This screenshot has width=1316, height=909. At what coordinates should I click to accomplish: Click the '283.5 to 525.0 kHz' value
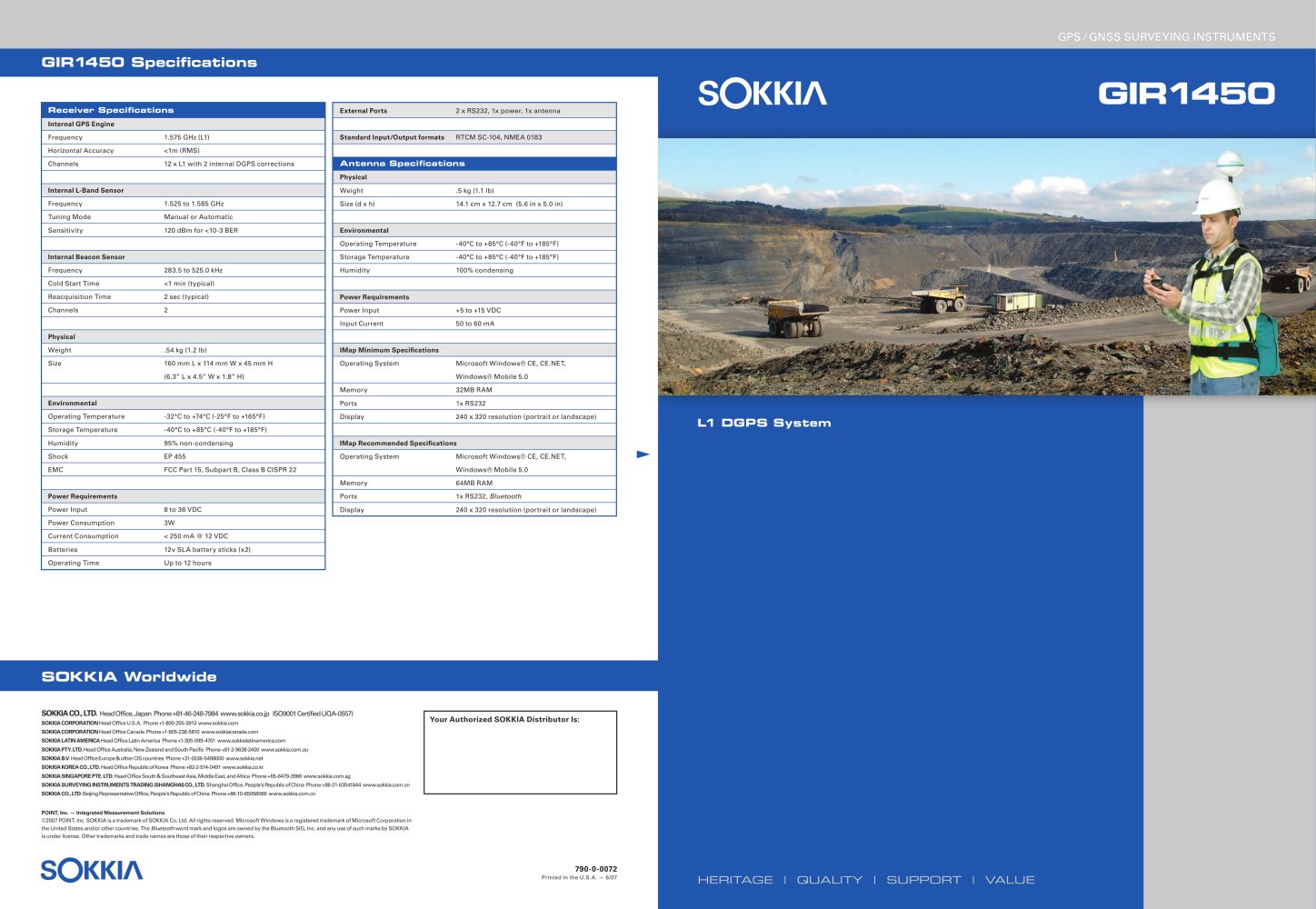193,270
